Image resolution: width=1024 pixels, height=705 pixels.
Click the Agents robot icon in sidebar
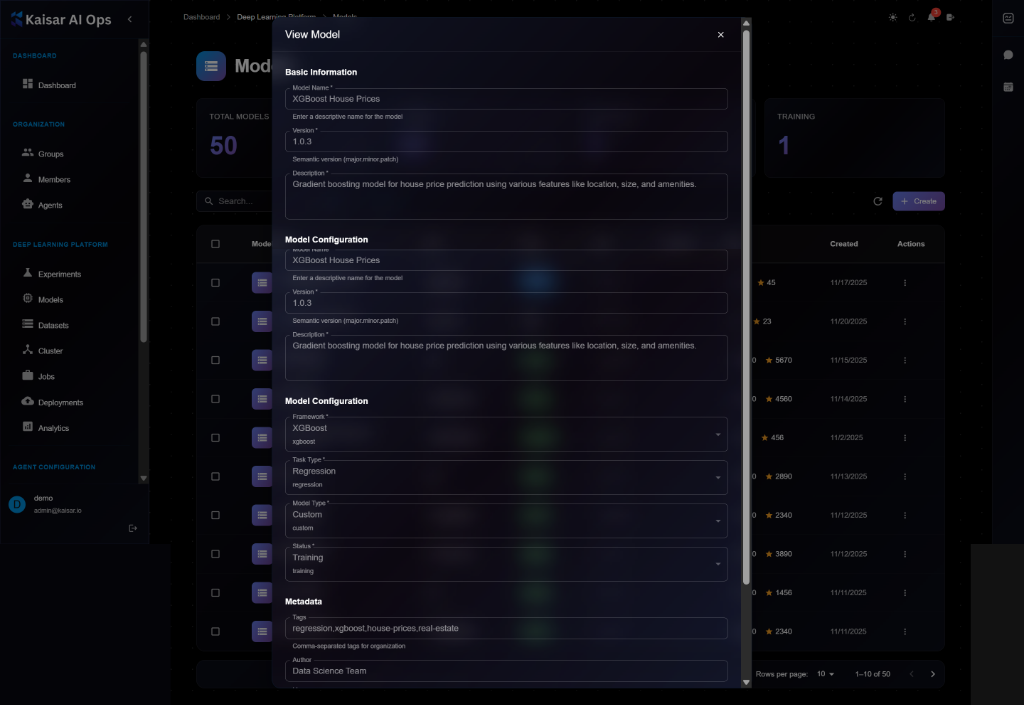(28, 205)
